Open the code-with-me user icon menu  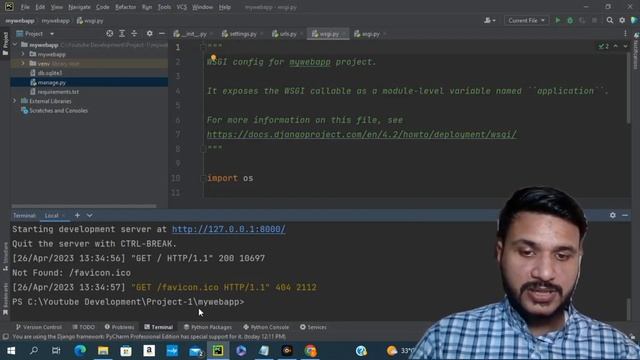(x=489, y=20)
